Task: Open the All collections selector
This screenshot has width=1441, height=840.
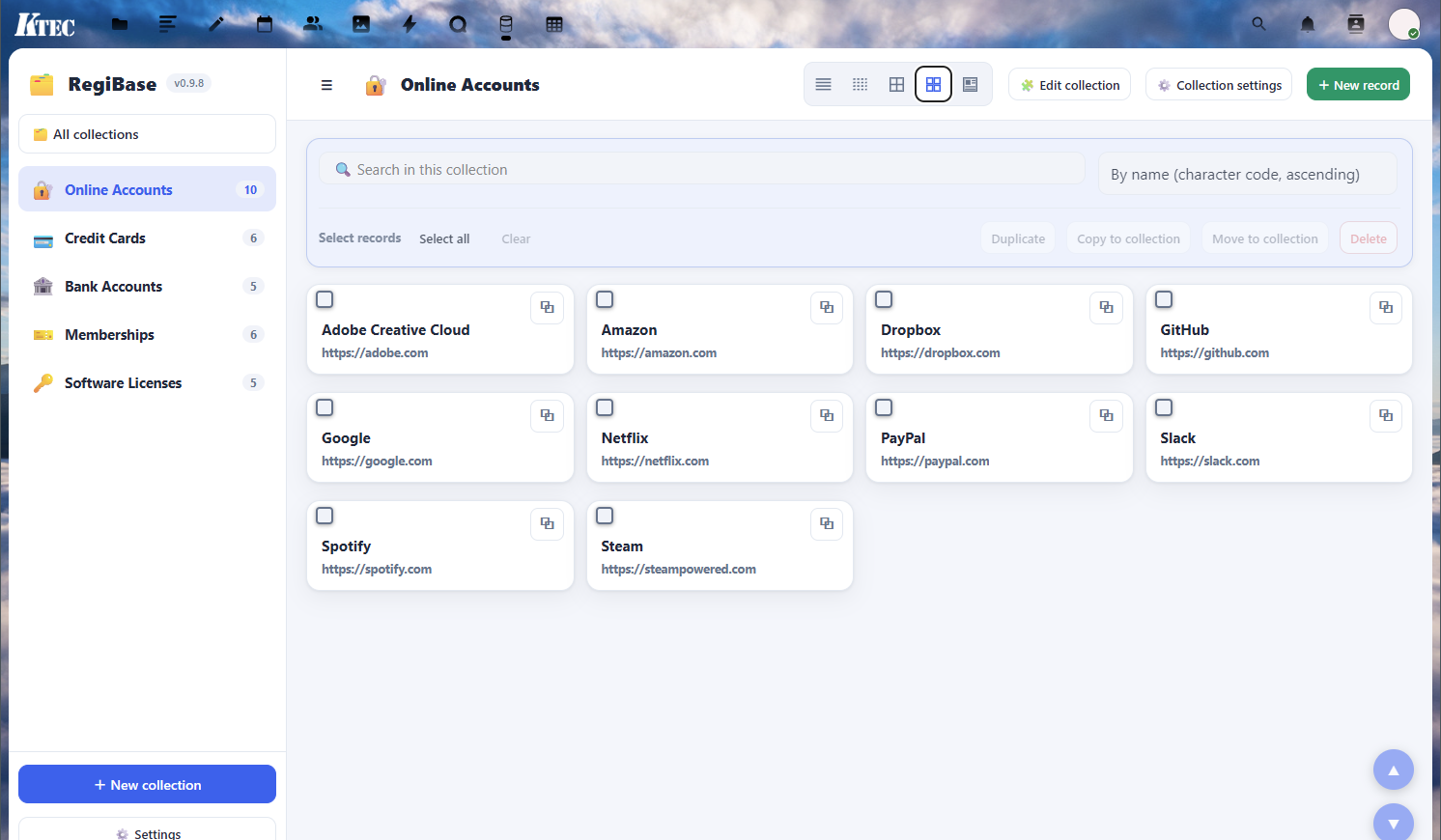Action: 147,134
